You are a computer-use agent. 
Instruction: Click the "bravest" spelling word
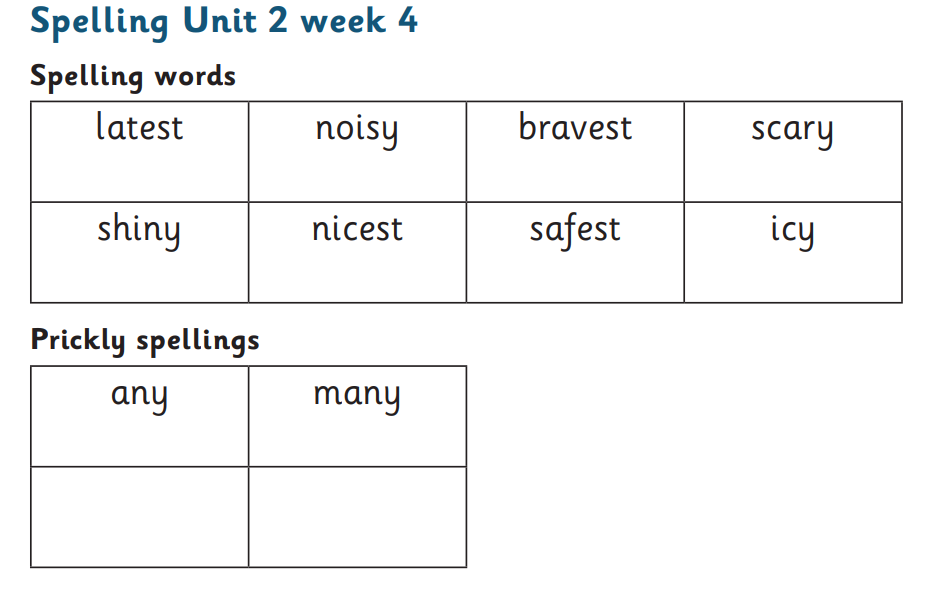click(575, 128)
